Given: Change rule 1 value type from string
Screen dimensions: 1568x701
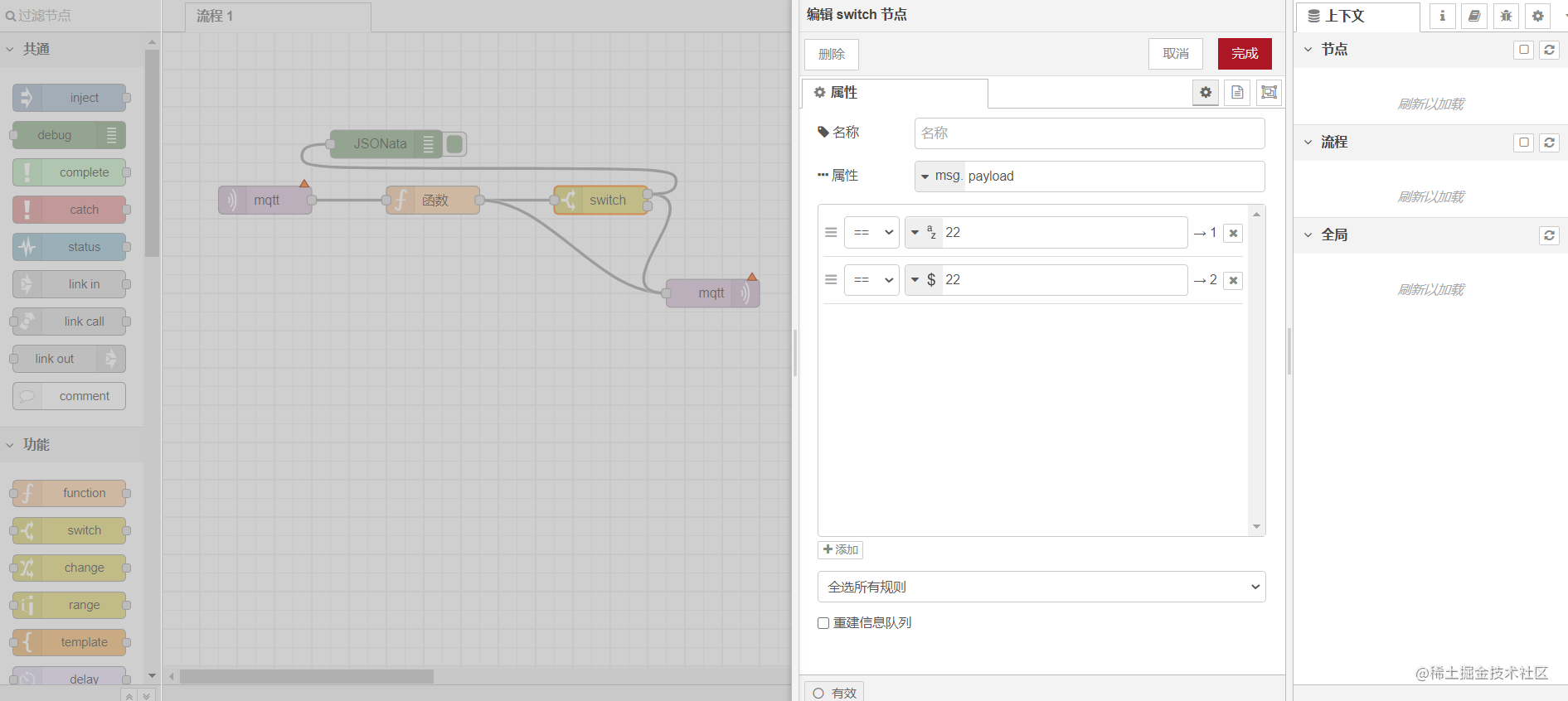Looking at the screenshot, I should point(923,233).
